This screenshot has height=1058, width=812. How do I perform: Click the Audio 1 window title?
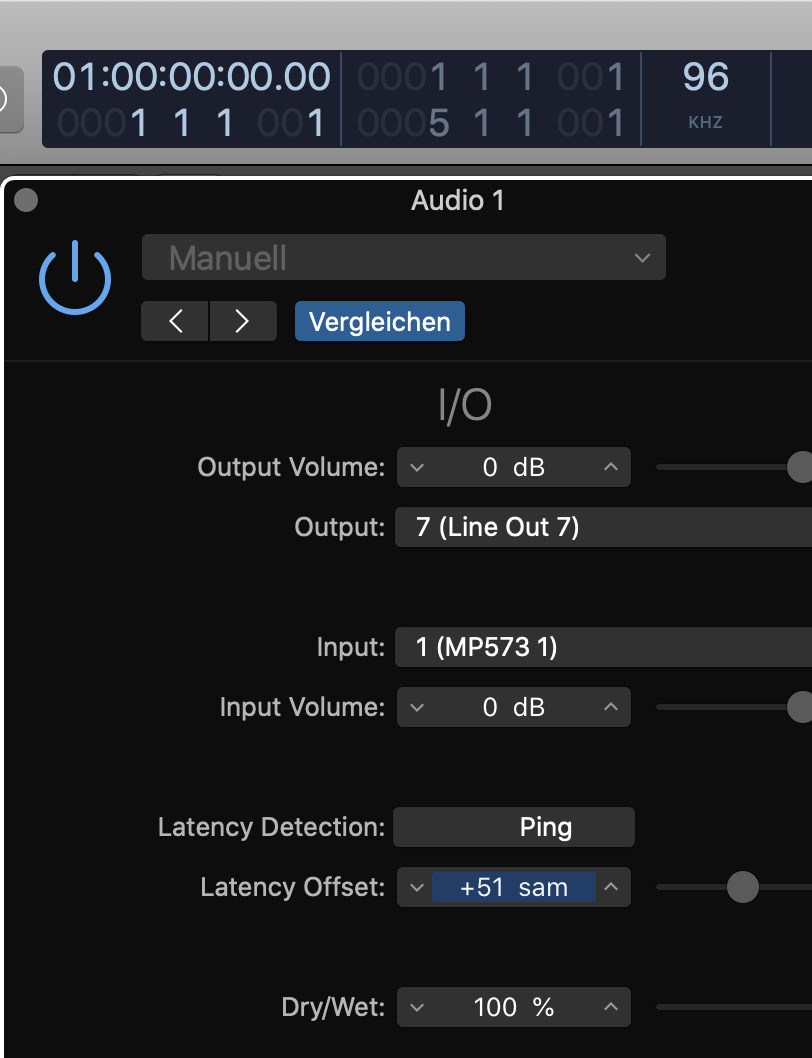[x=458, y=200]
